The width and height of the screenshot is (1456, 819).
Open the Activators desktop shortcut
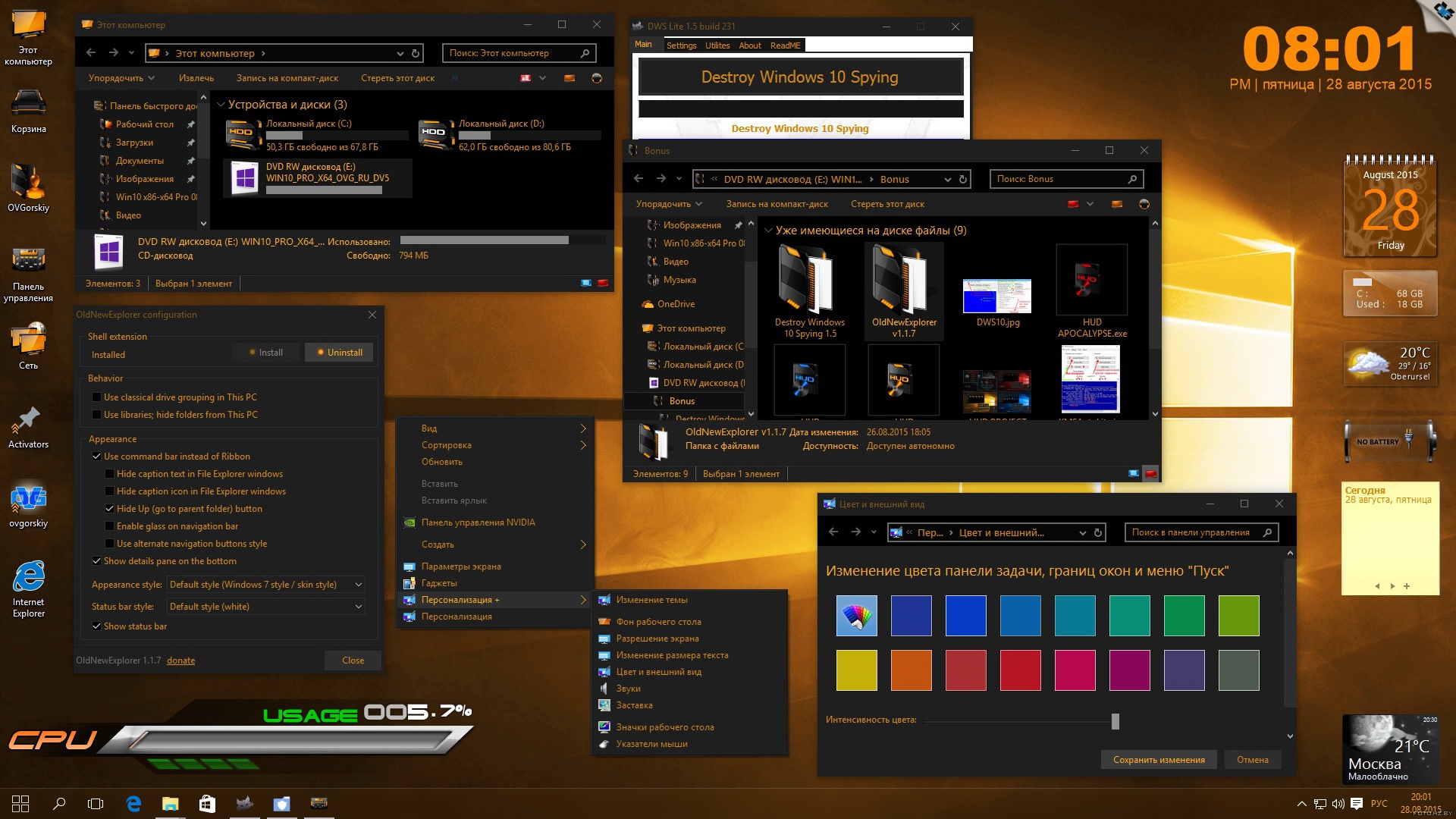pyautogui.click(x=28, y=428)
